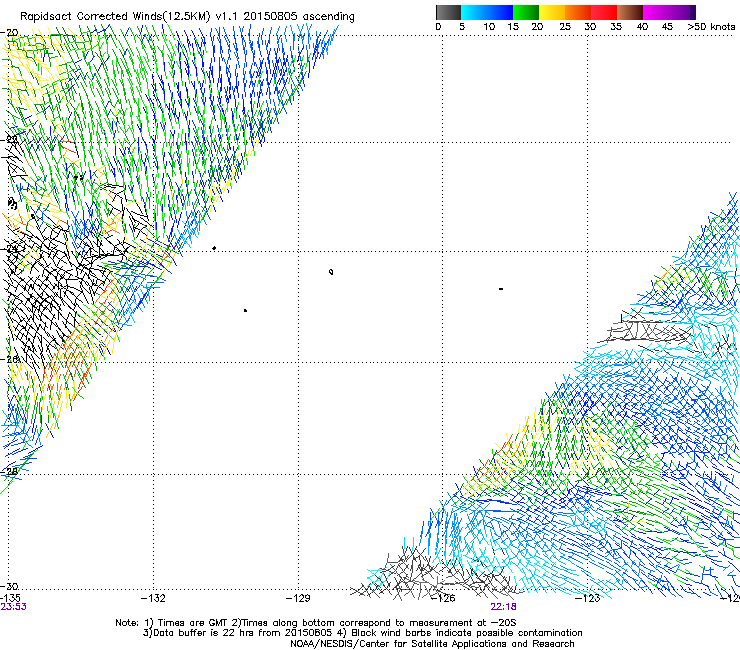The width and height of the screenshot is (740, 650).
Task: Click the "-30" latitude axis label
Action: (x=9, y=586)
